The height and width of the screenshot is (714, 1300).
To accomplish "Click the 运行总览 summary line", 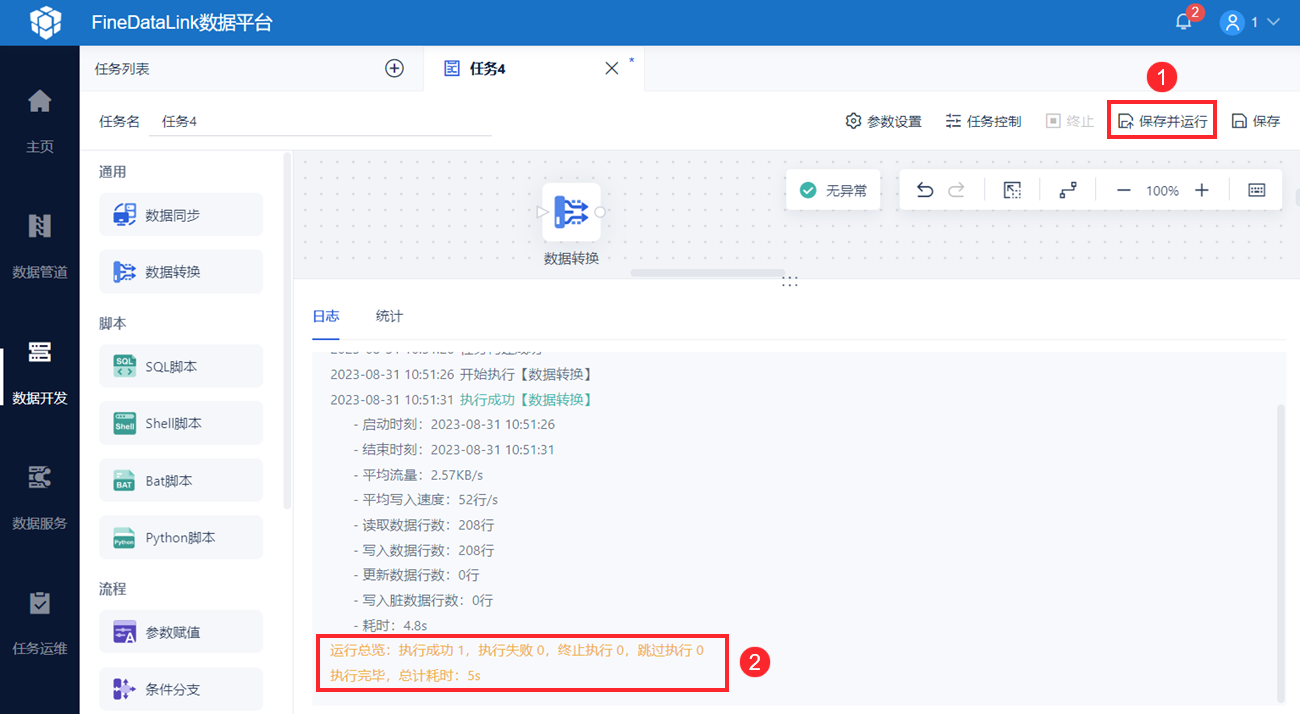I will 517,650.
